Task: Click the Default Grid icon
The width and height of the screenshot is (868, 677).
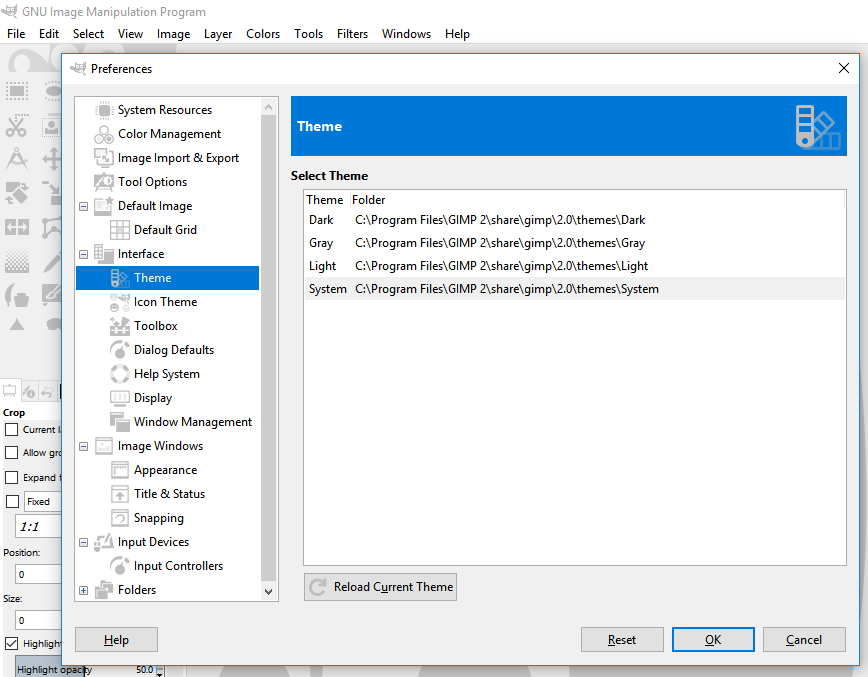Action: pos(120,230)
